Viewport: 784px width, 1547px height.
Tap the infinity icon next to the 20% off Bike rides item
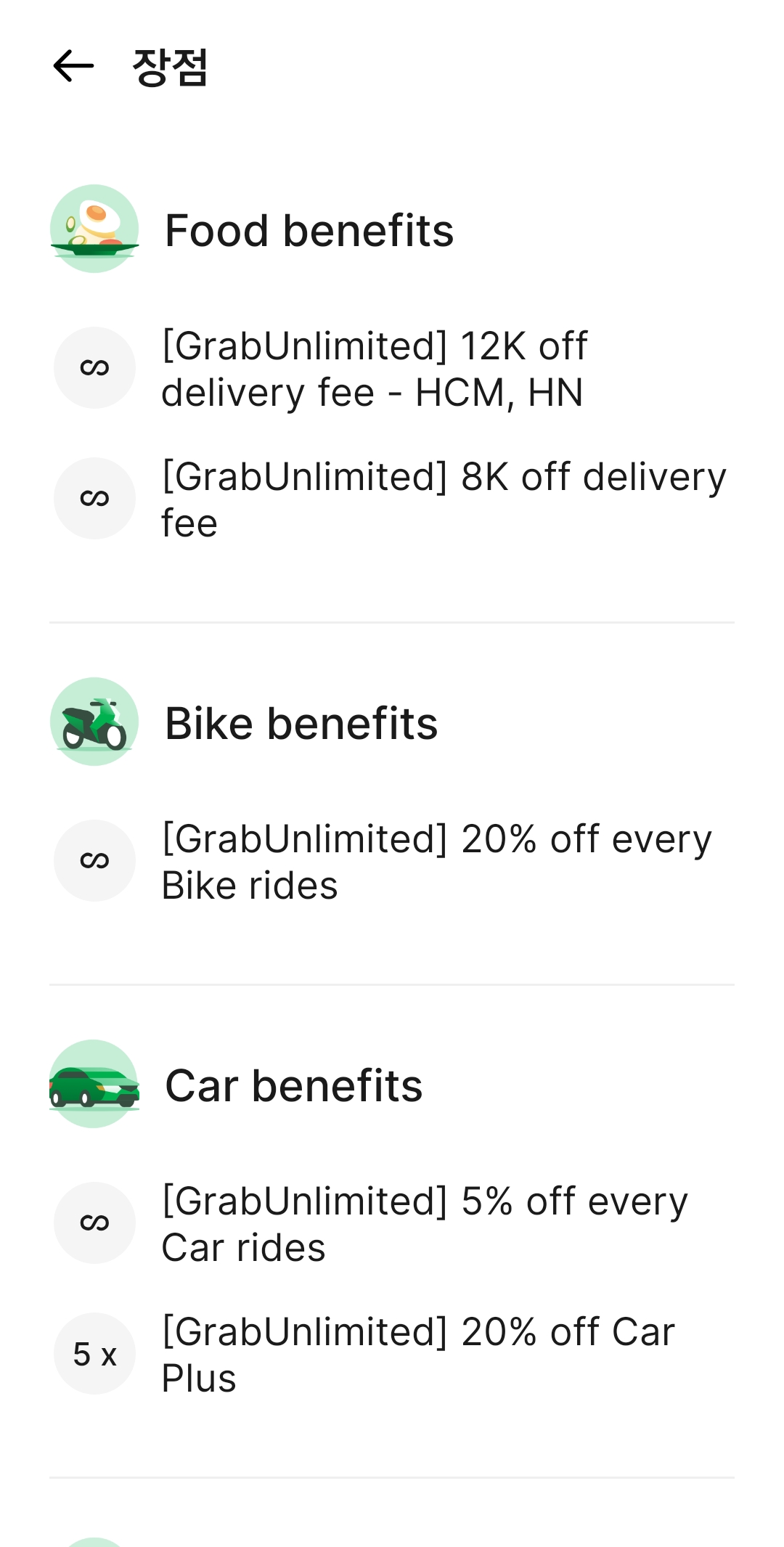click(94, 861)
